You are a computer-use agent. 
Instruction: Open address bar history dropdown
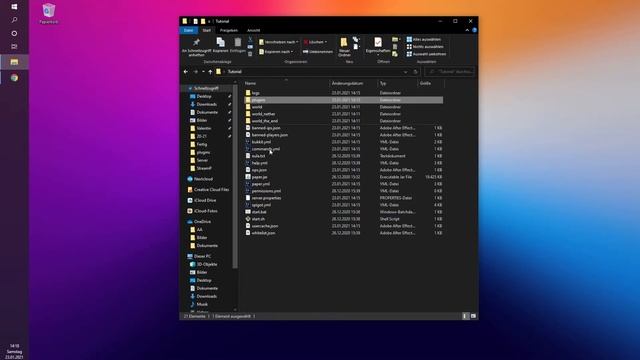[405, 72]
